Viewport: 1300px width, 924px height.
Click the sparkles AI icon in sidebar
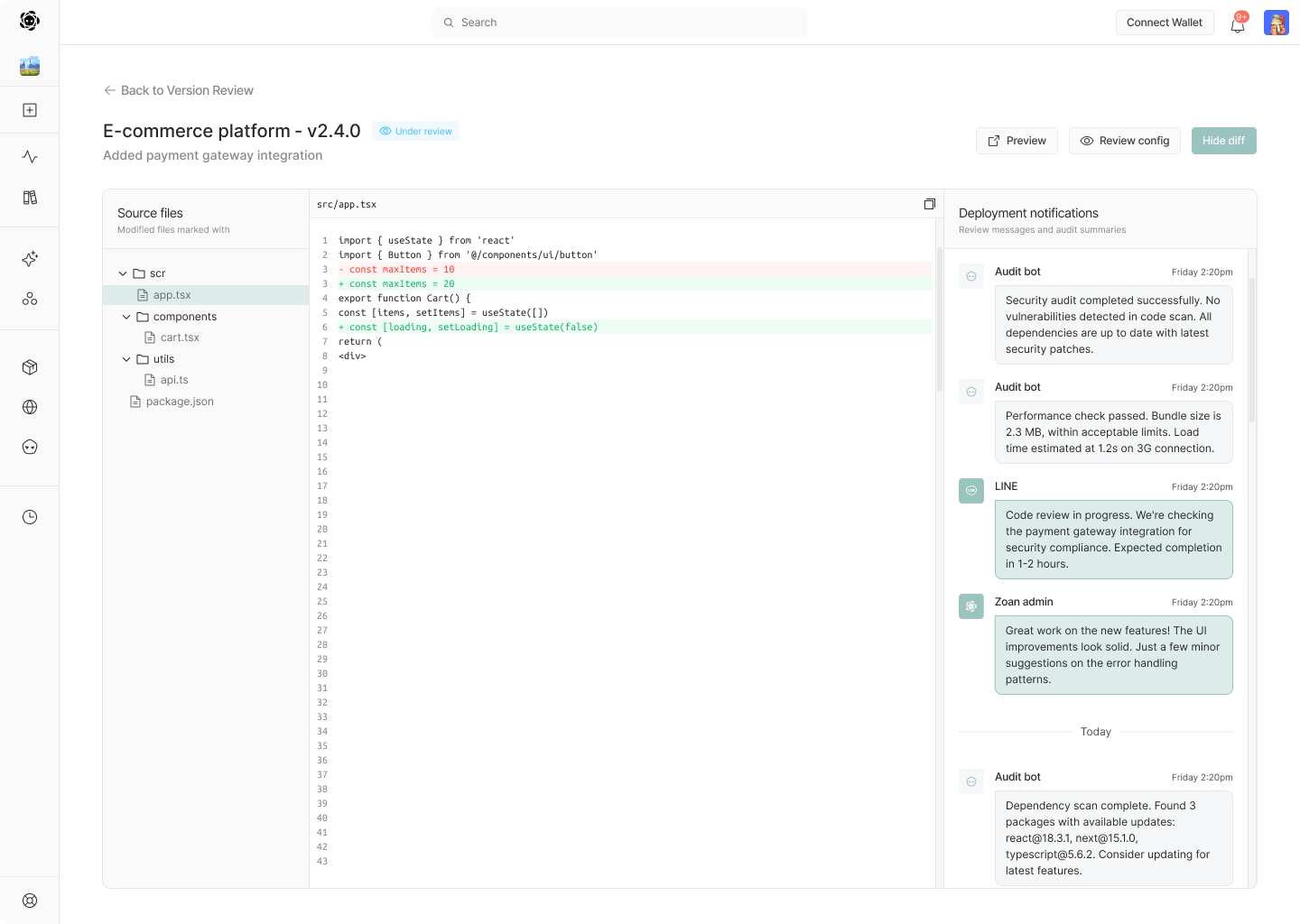(x=30, y=259)
